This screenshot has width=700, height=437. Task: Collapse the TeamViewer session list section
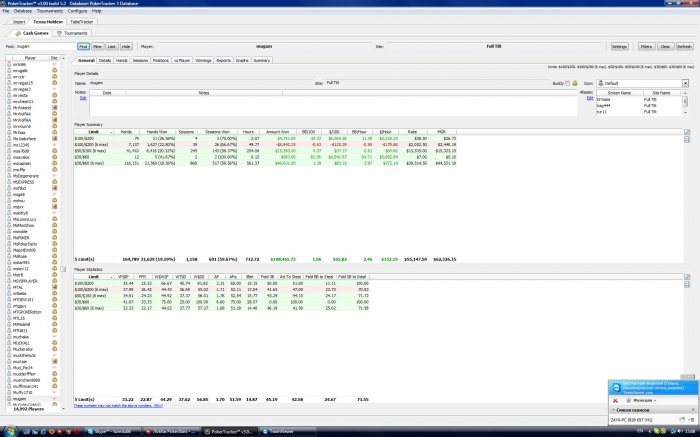pyautogui.click(x=614, y=410)
